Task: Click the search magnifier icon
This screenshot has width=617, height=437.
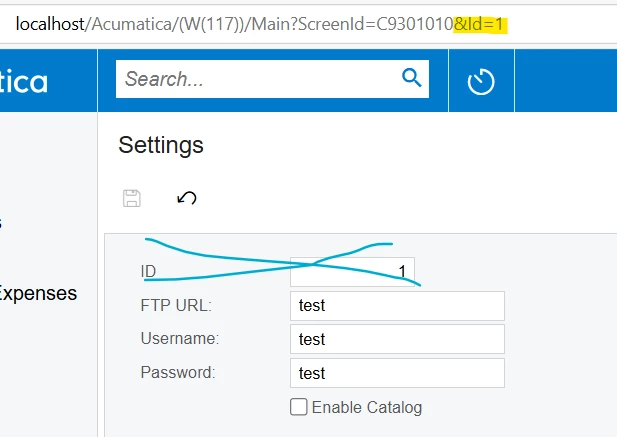Action: (x=411, y=78)
